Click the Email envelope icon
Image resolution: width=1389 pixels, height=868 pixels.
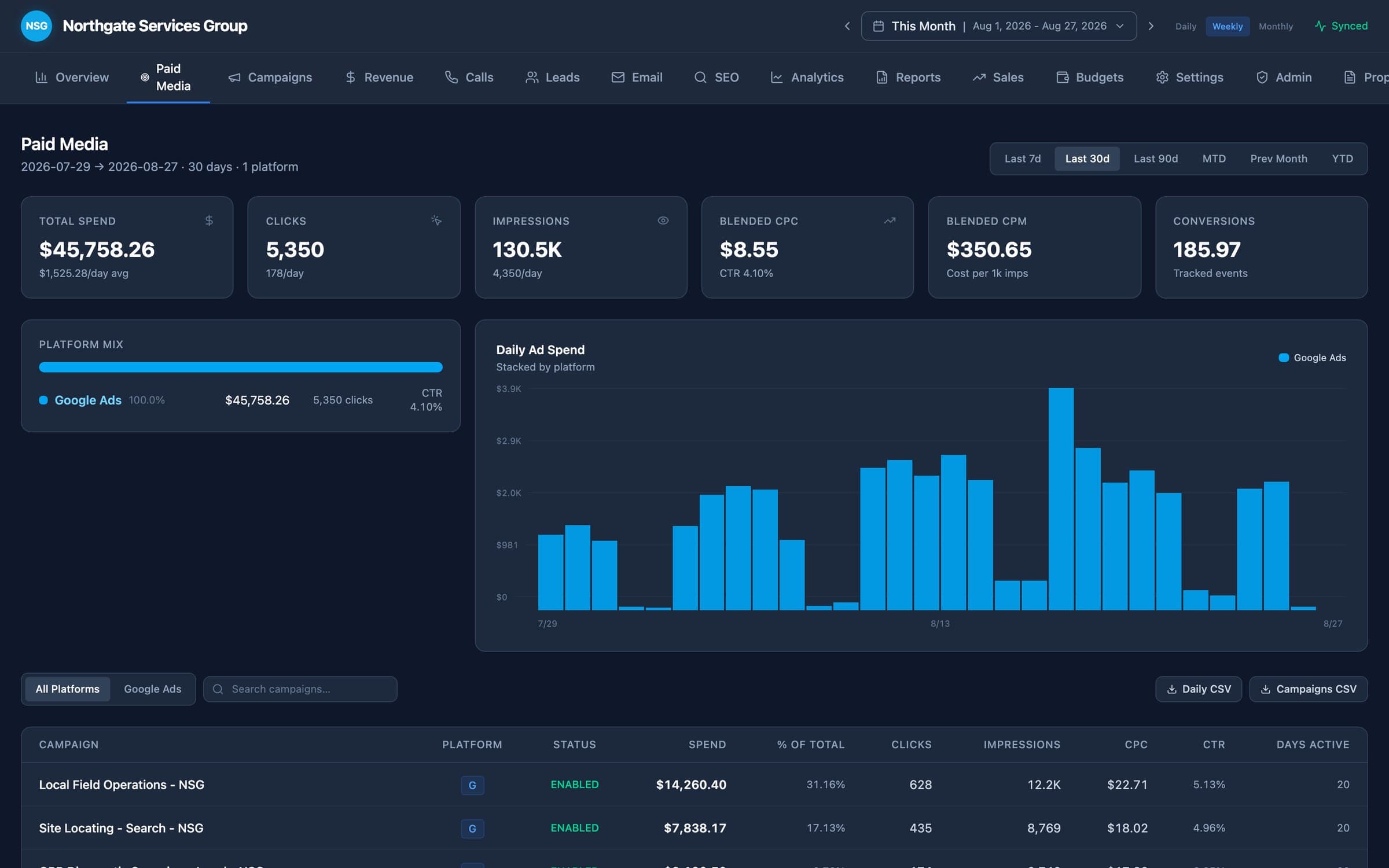click(618, 78)
